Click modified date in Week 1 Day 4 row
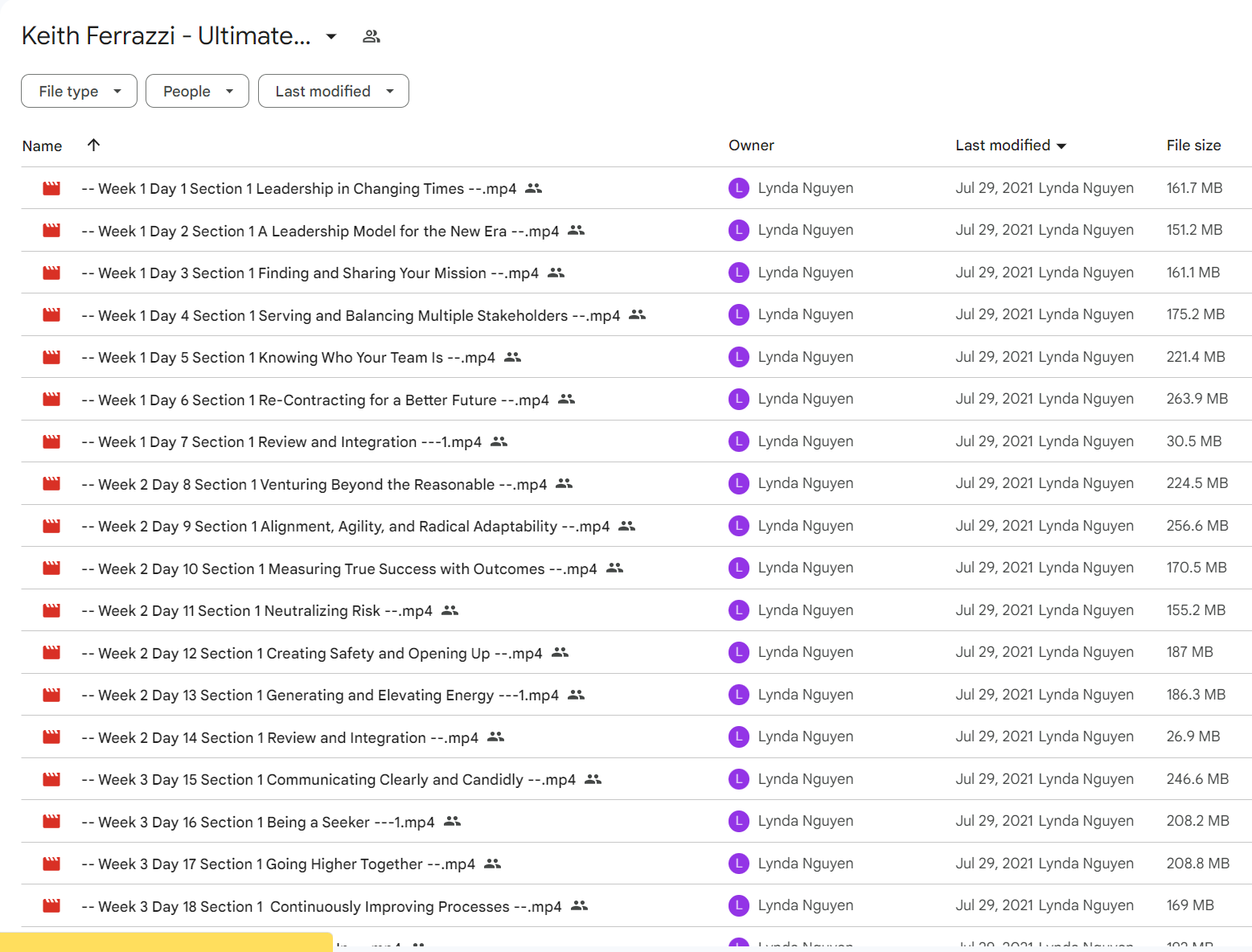Image resolution: width=1252 pixels, height=952 pixels. point(1045,314)
